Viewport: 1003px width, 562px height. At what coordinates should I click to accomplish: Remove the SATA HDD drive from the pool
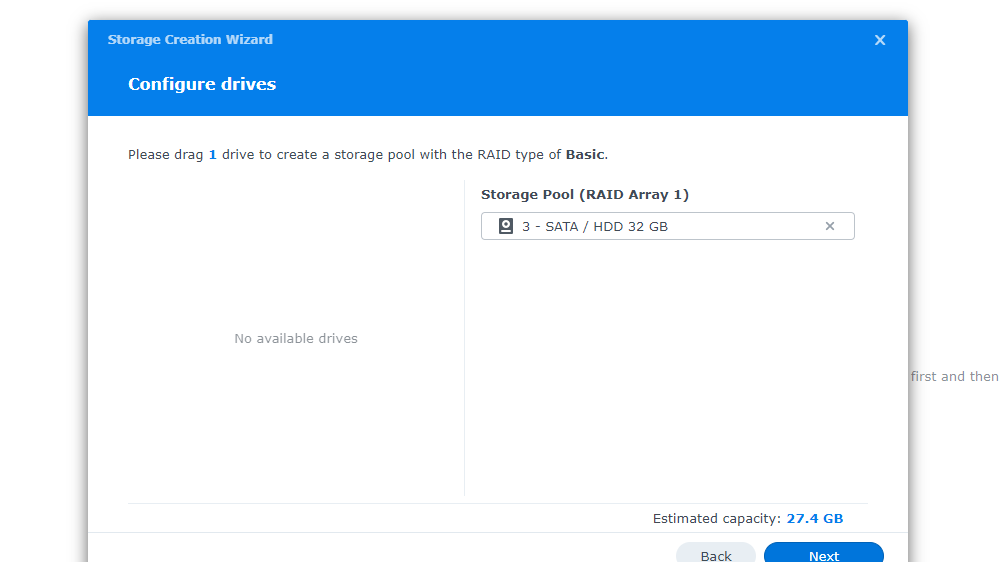click(x=829, y=226)
